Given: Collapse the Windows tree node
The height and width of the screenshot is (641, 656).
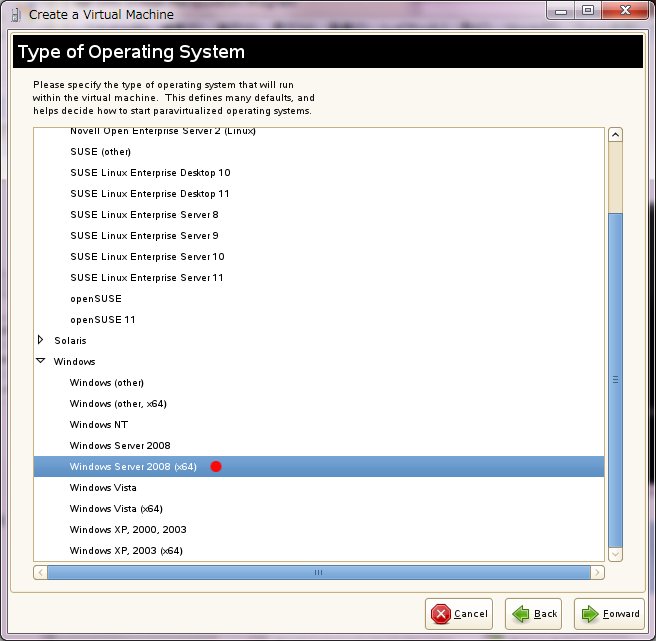Looking at the screenshot, I should click(x=41, y=361).
